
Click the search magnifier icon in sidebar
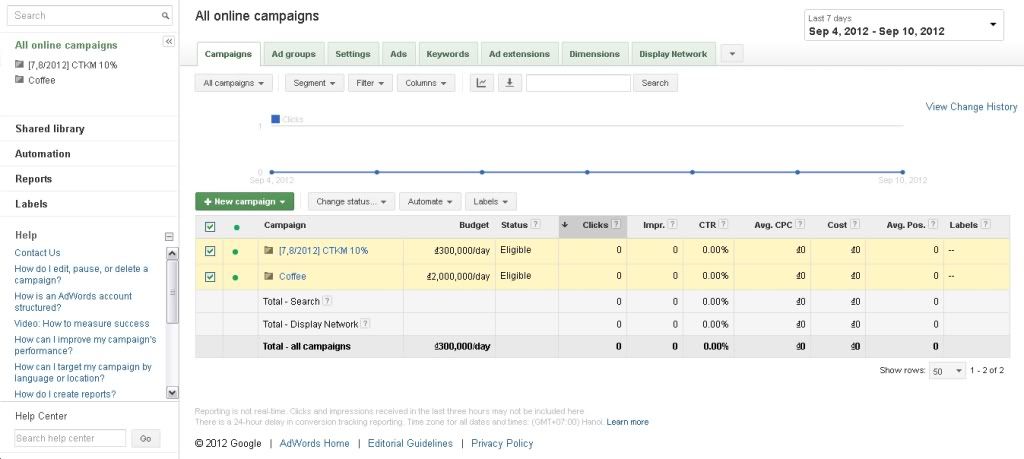click(165, 16)
